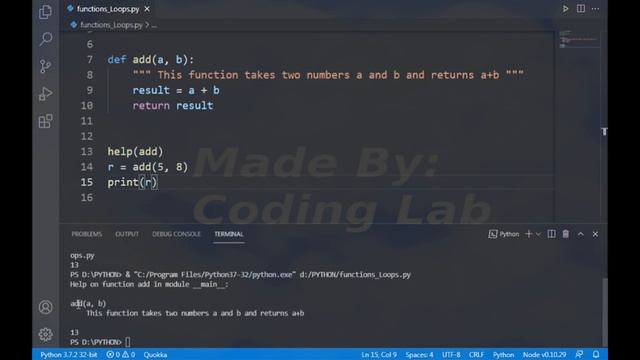Select the functions_Loops.py editor tab

pyautogui.click(x=108, y=9)
